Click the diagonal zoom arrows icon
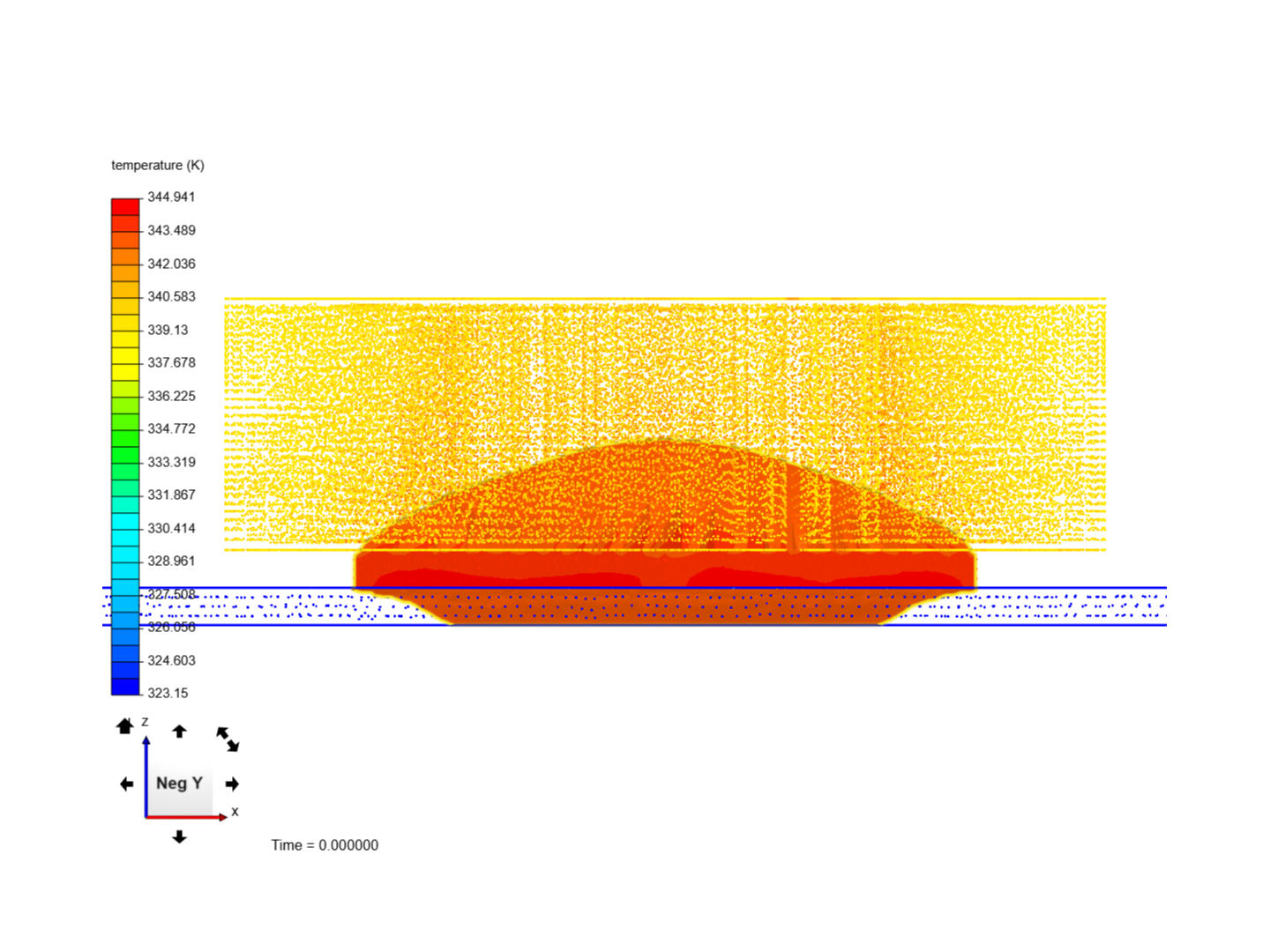 click(227, 738)
